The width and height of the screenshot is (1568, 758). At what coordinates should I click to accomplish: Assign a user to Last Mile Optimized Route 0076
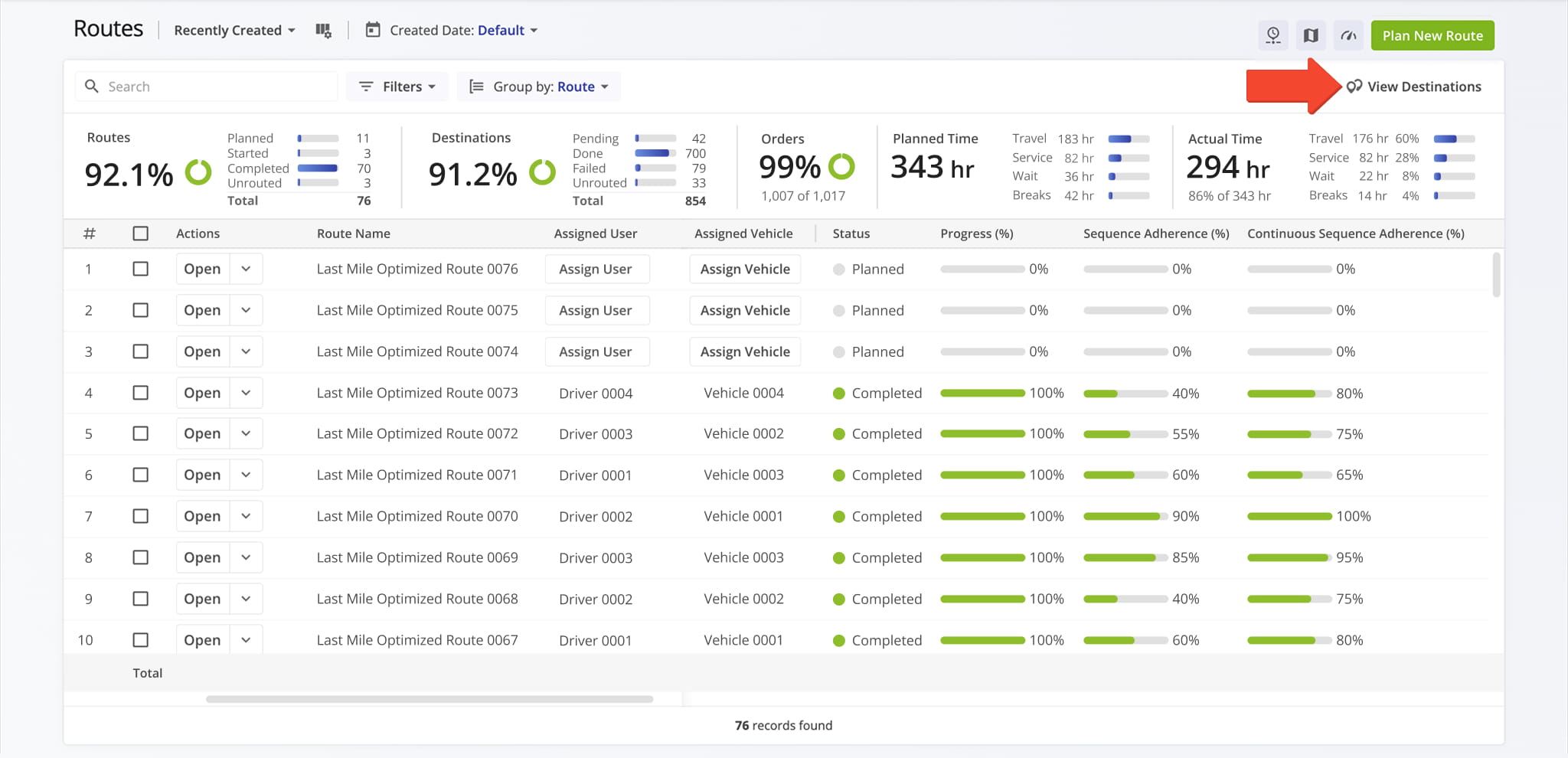596,269
